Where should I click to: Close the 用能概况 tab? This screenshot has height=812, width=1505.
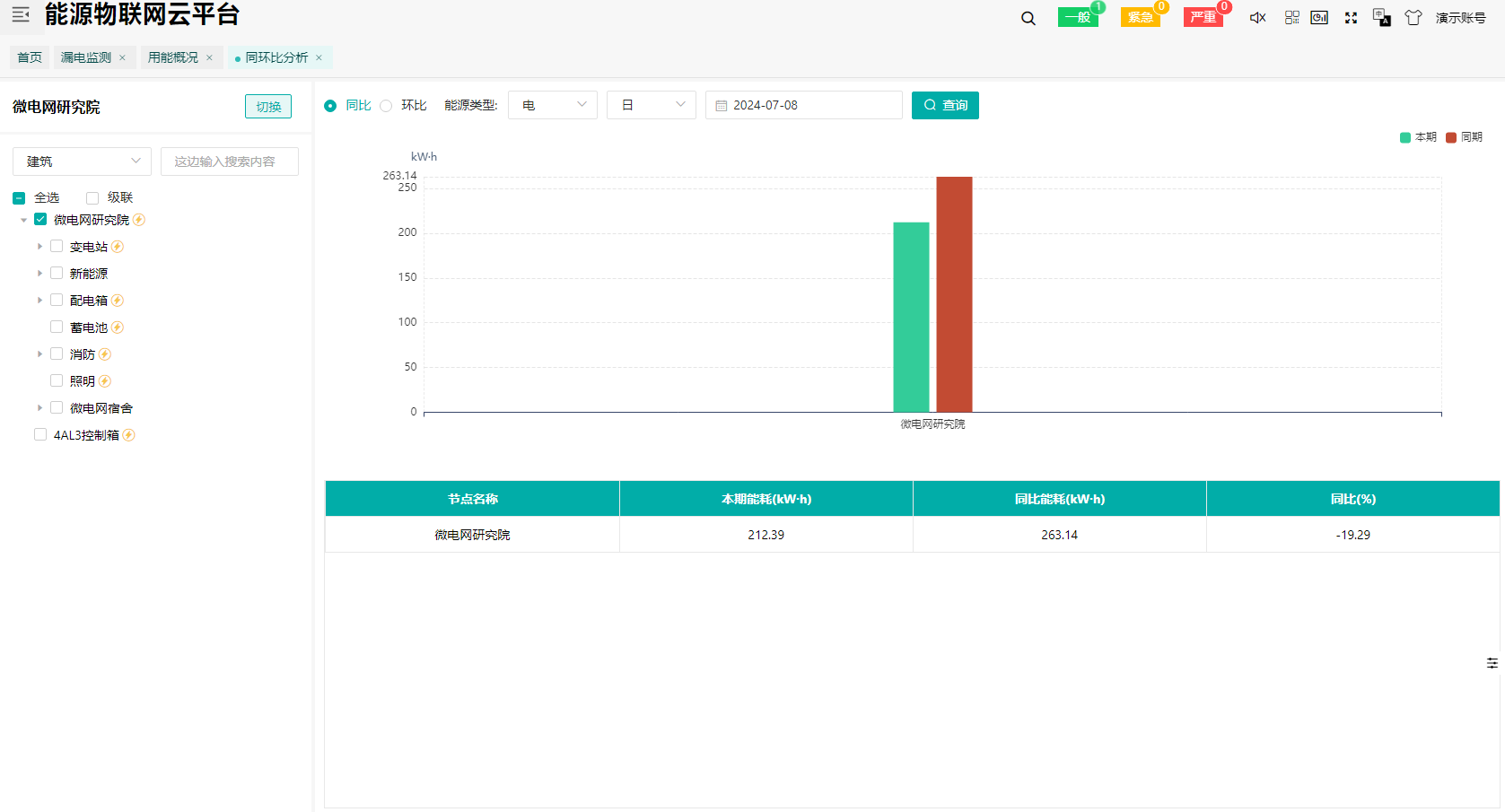tap(210, 57)
